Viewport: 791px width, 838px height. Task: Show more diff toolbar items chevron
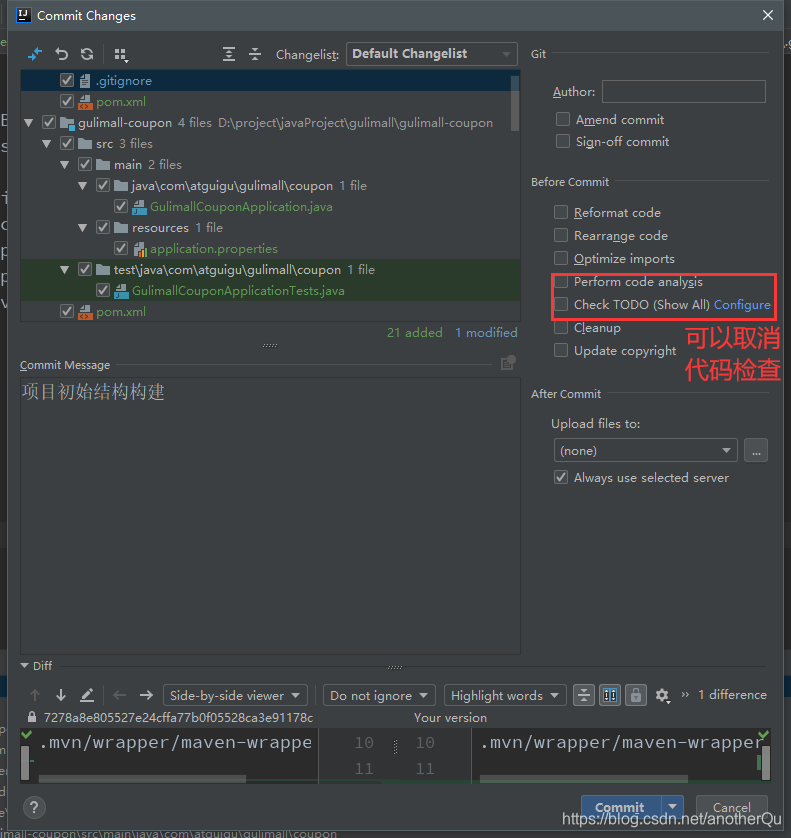tap(685, 695)
